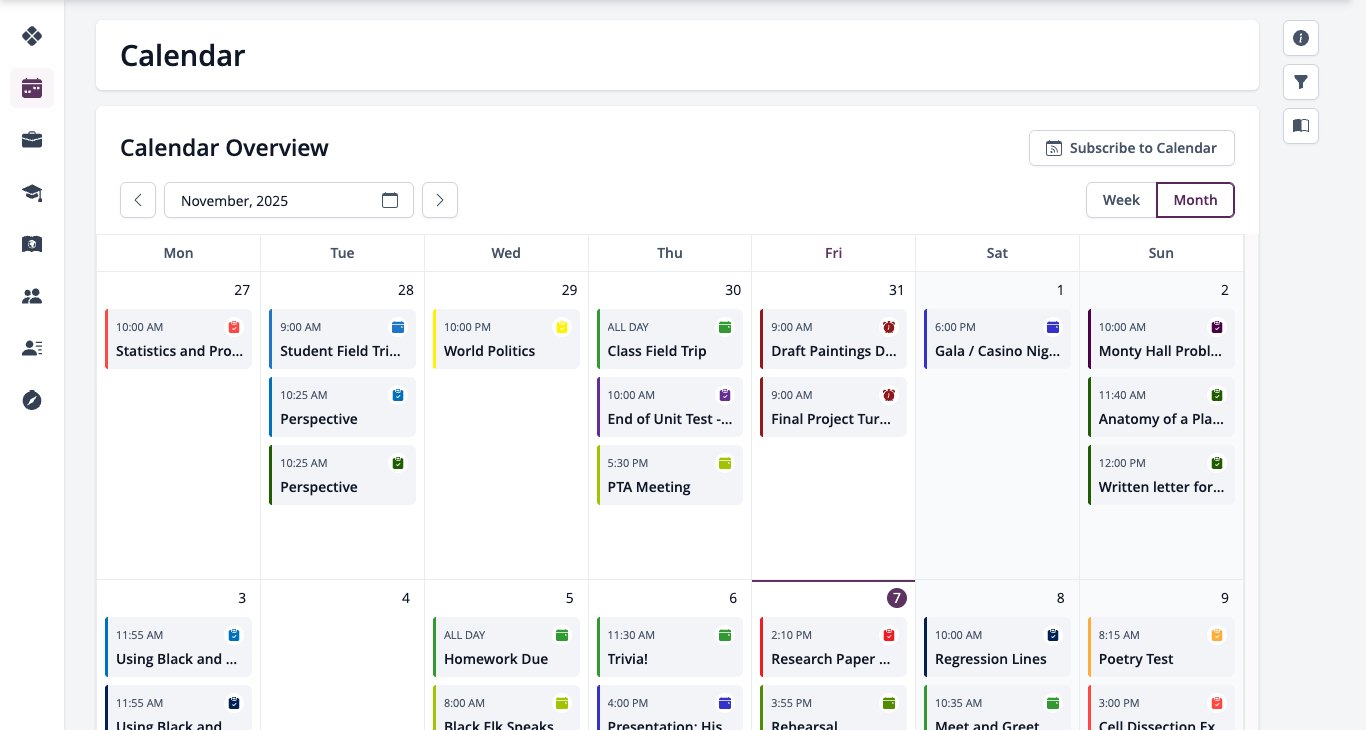Open Regression Lines event
This screenshot has height=730, width=1366.
pyautogui.click(x=997, y=647)
